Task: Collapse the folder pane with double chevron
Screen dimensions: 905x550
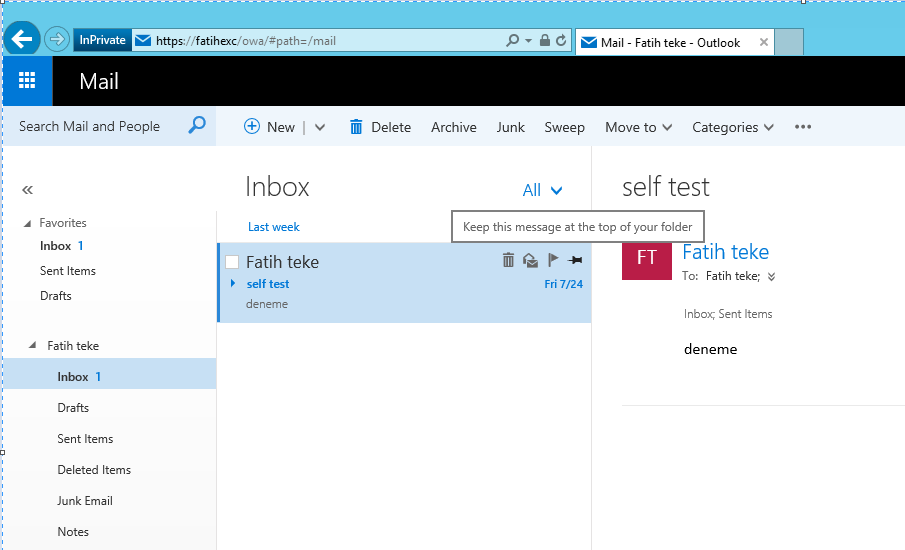Action: pos(27,190)
